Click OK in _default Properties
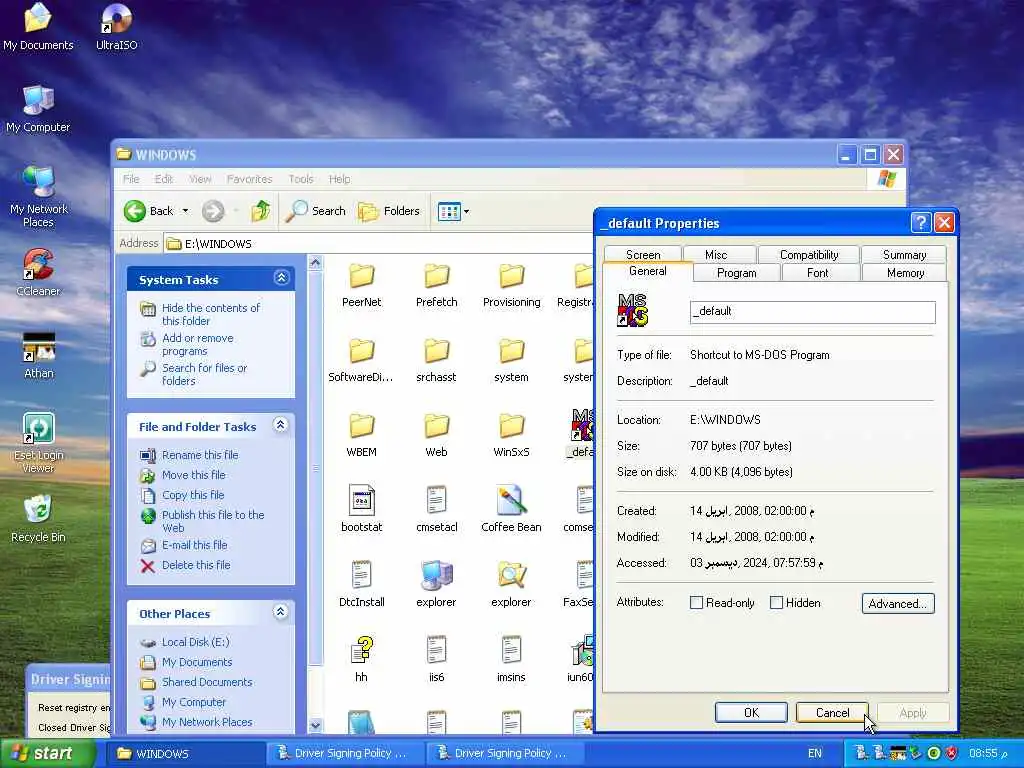Image resolution: width=1024 pixels, height=768 pixels. (752, 712)
